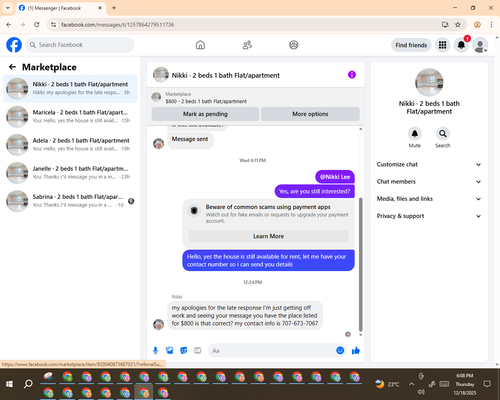Send a thumbs up like

pos(356,350)
